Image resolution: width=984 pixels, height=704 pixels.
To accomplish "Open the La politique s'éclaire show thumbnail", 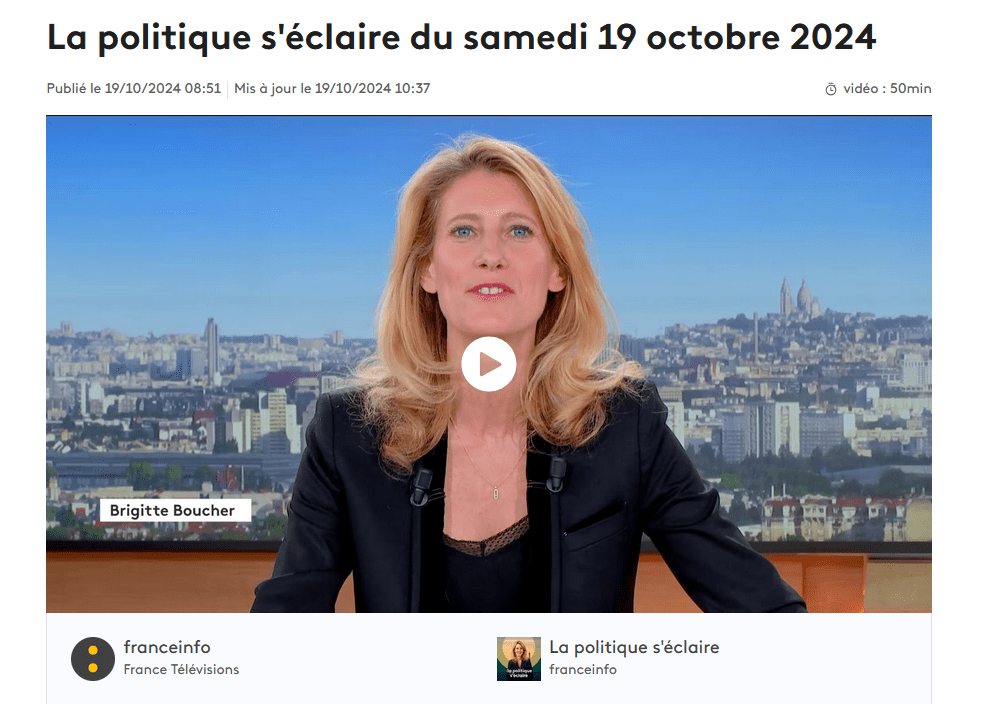I will click(x=518, y=659).
